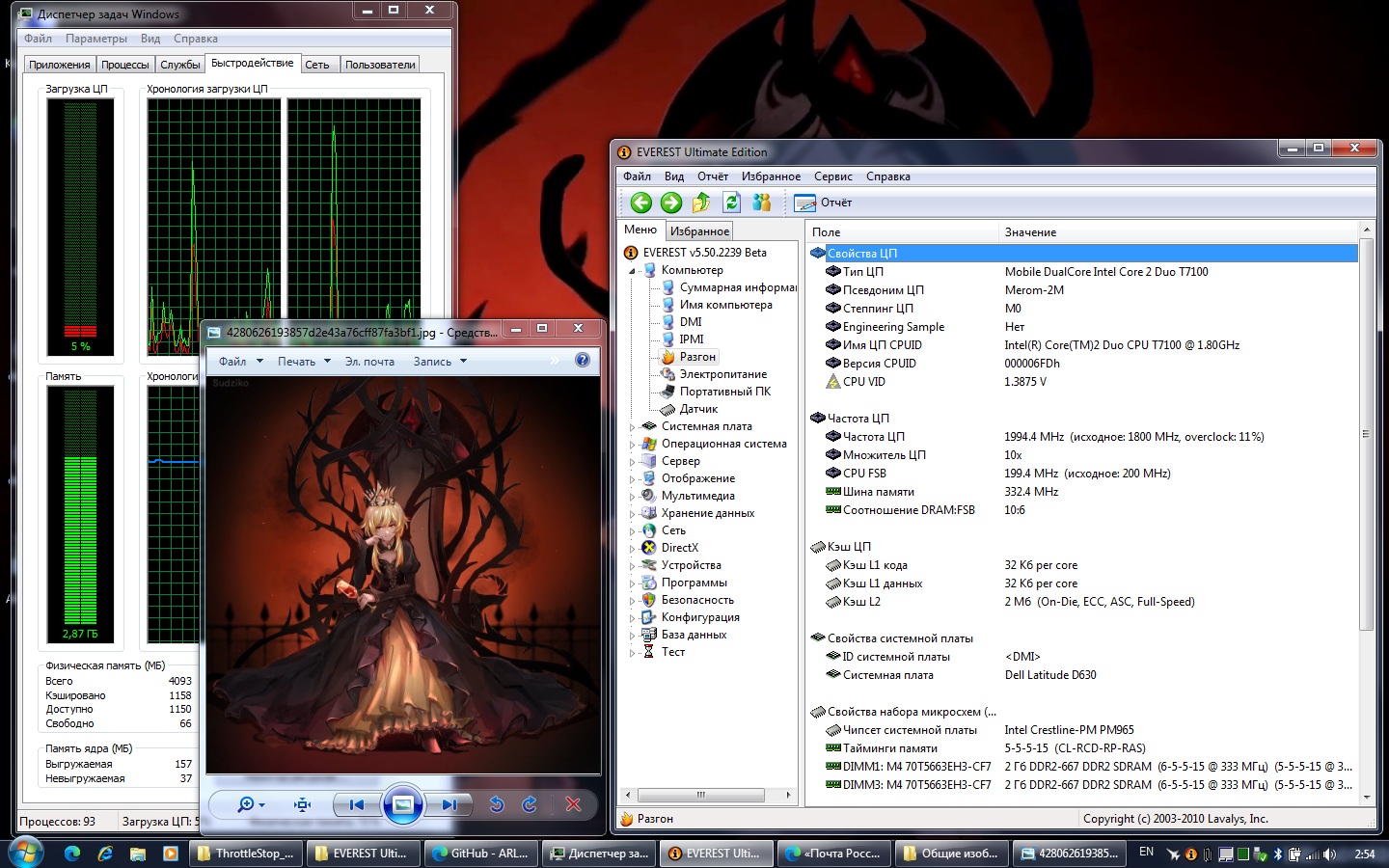Rotate image counterclockwise in photo viewer
The image size is (1389, 868).
coord(497,804)
